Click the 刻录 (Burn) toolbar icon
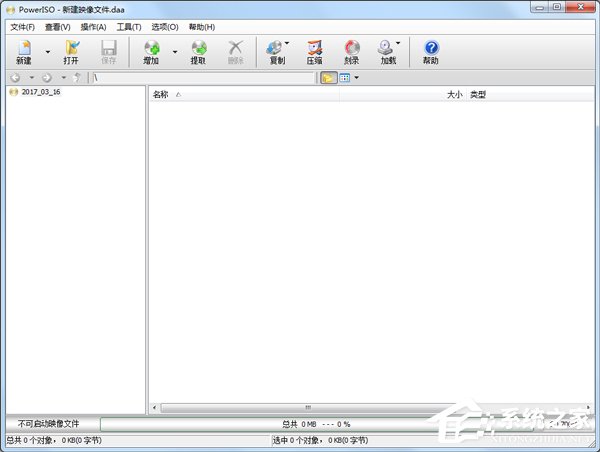This screenshot has height=452, width=600. 352,52
